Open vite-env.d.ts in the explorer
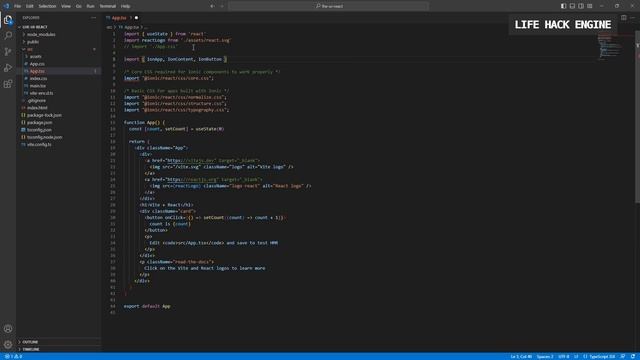The height and width of the screenshot is (360, 640). coord(41,93)
